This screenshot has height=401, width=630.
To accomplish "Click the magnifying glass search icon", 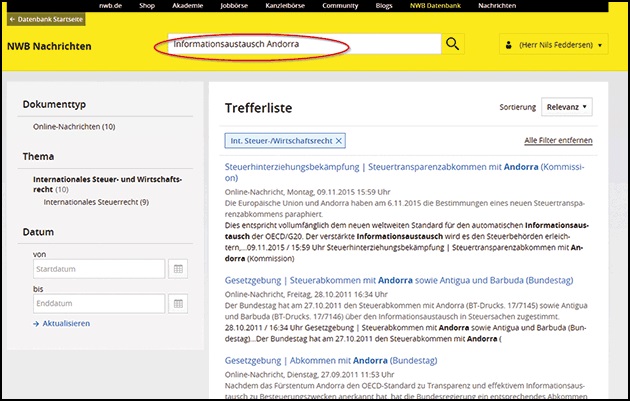I will pyautogui.click(x=454, y=45).
